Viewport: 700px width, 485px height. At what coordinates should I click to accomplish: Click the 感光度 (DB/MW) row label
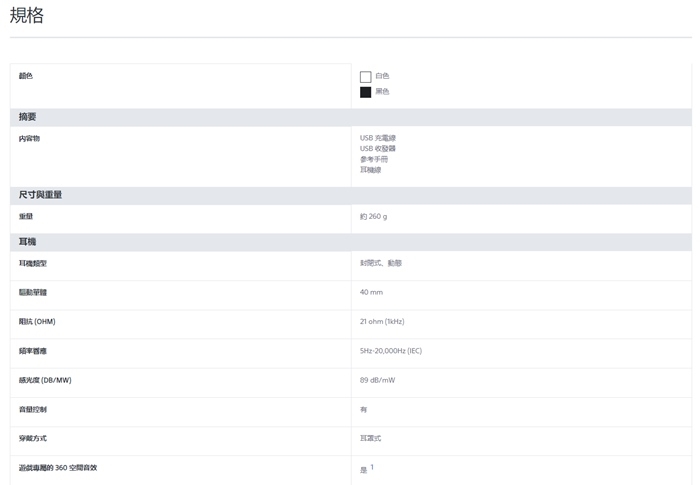pyautogui.click(x=44, y=380)
